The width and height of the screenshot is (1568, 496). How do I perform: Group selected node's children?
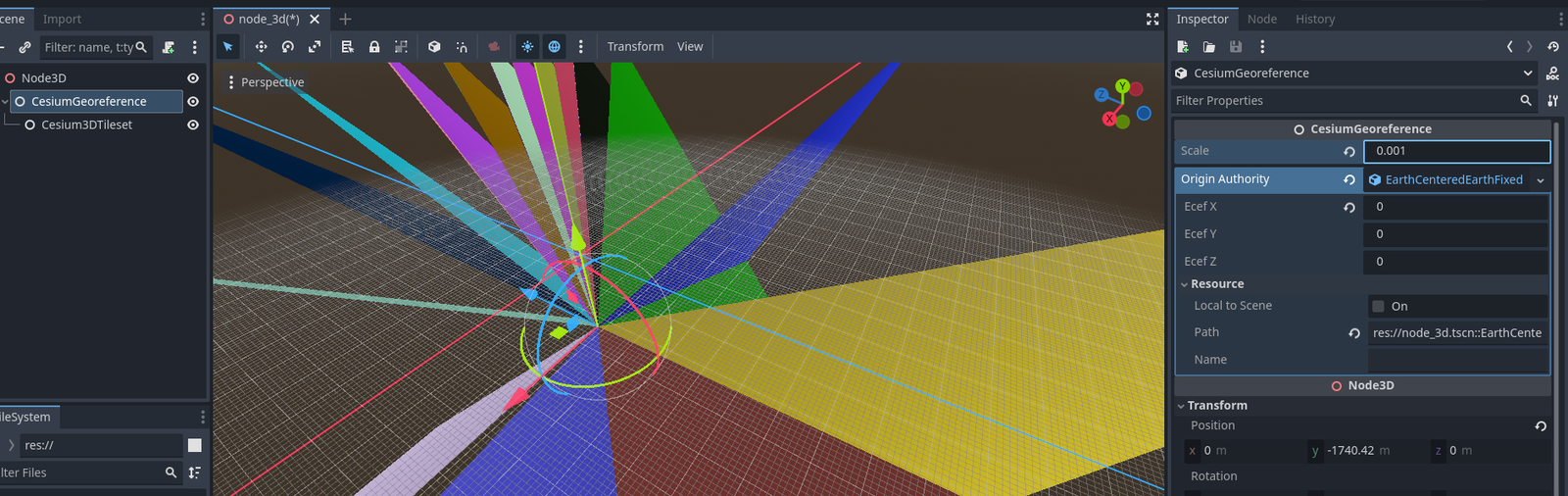pos(401,46)
